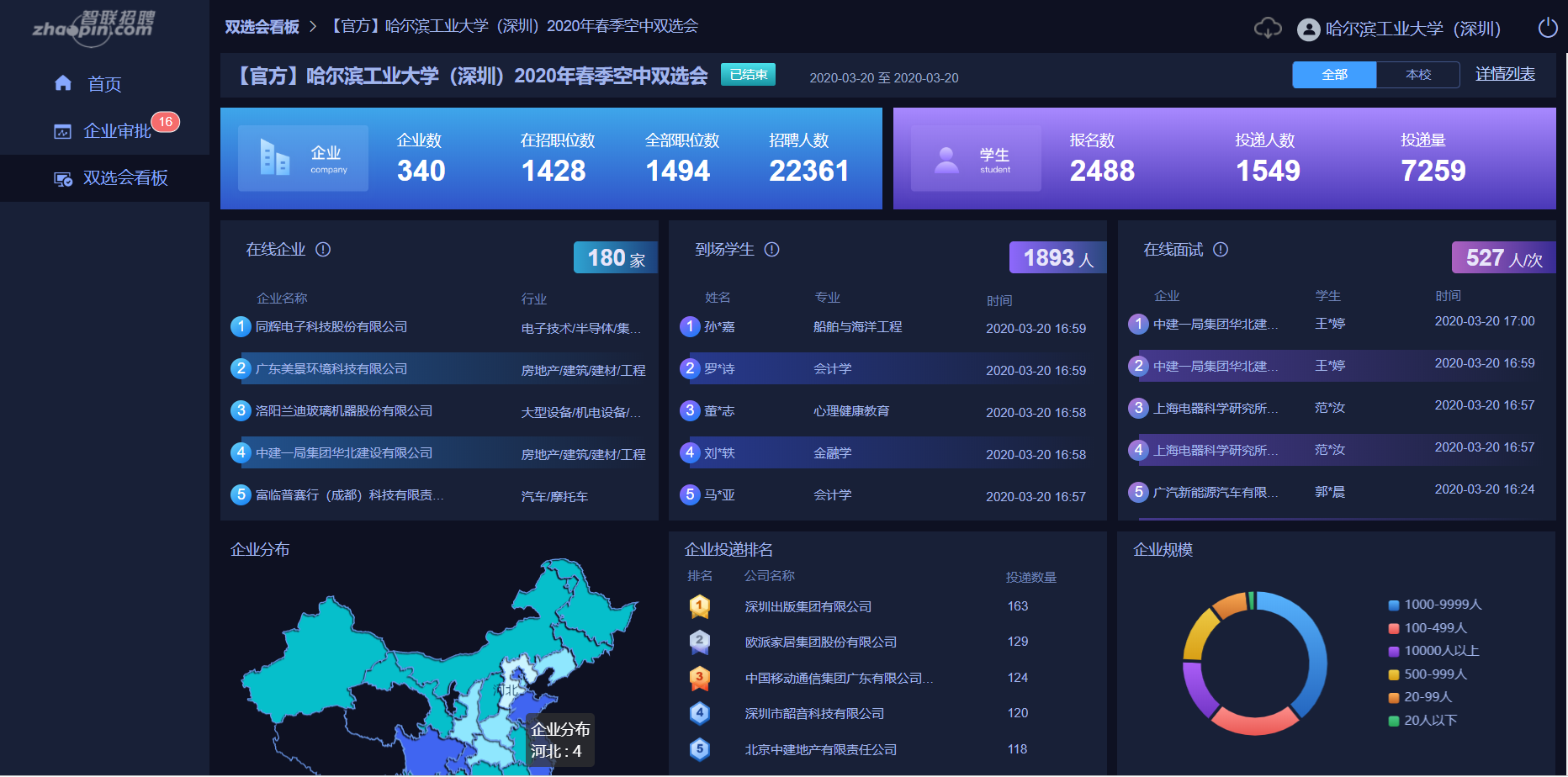Open the 首页 menu item

103,83
